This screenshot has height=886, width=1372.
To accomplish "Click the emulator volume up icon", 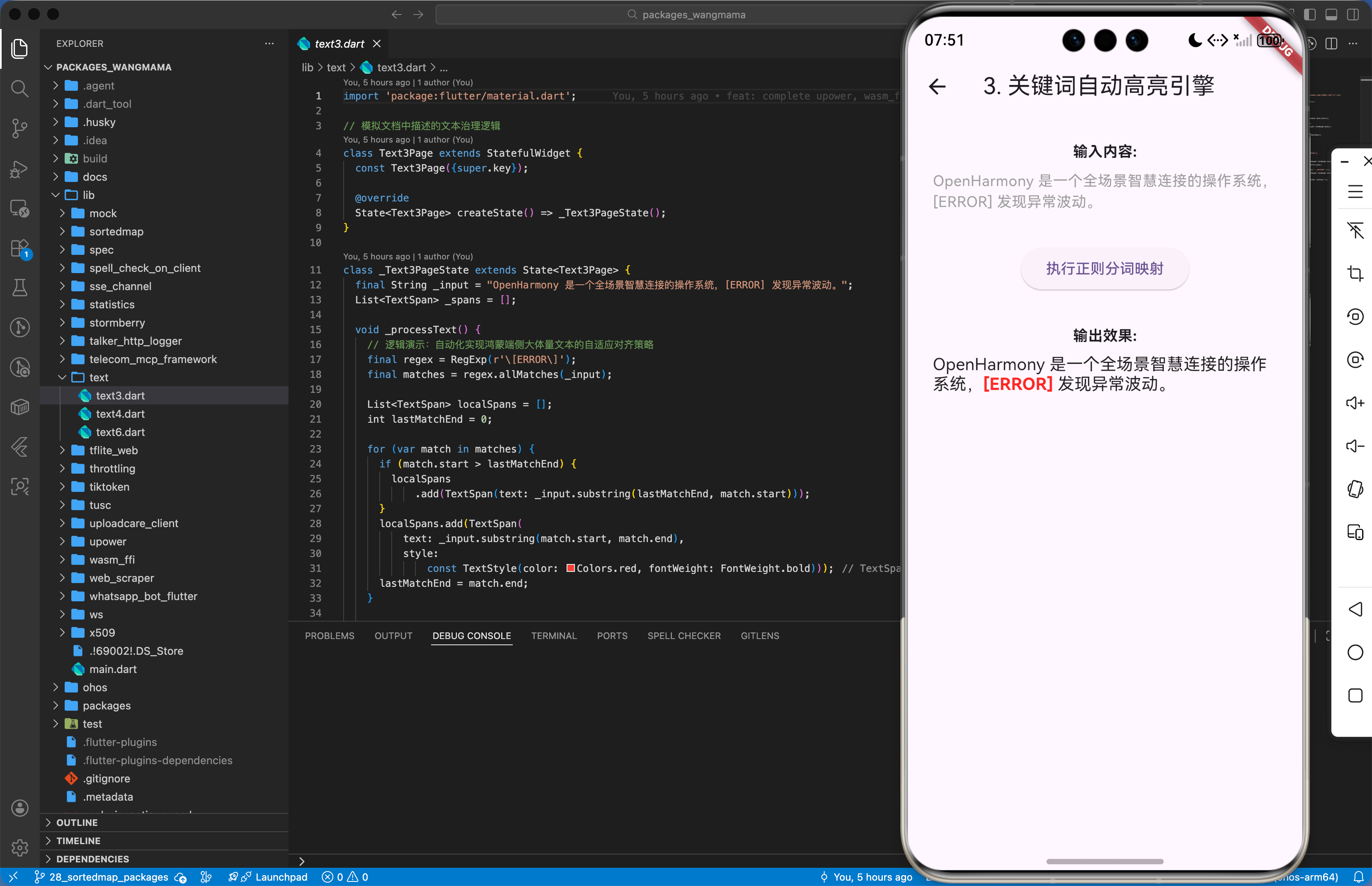I will click(x=1355, y=403).
